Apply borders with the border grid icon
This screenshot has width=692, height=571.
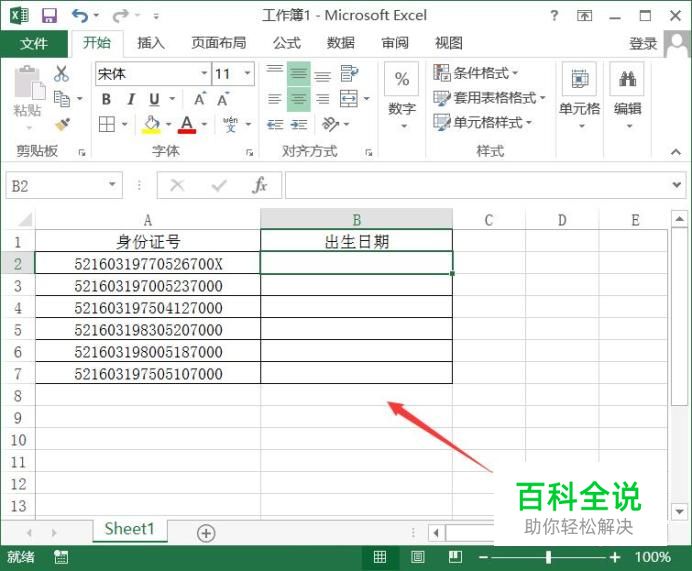pos(107,124)
